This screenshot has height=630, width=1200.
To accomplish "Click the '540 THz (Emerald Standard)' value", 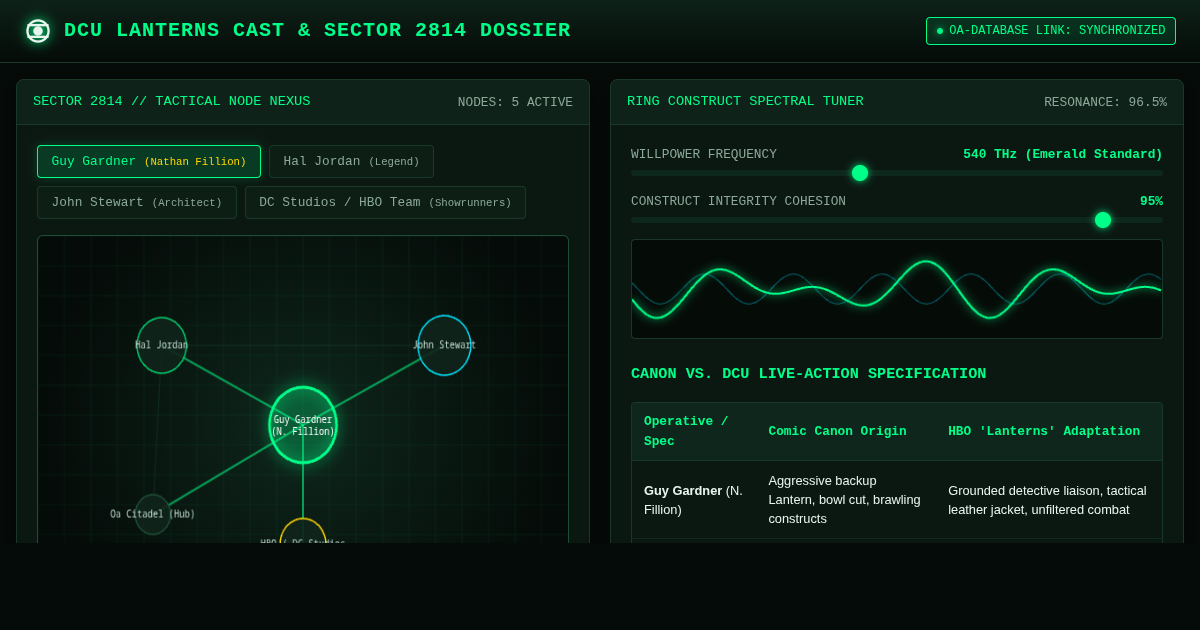I will [1063, 154].
